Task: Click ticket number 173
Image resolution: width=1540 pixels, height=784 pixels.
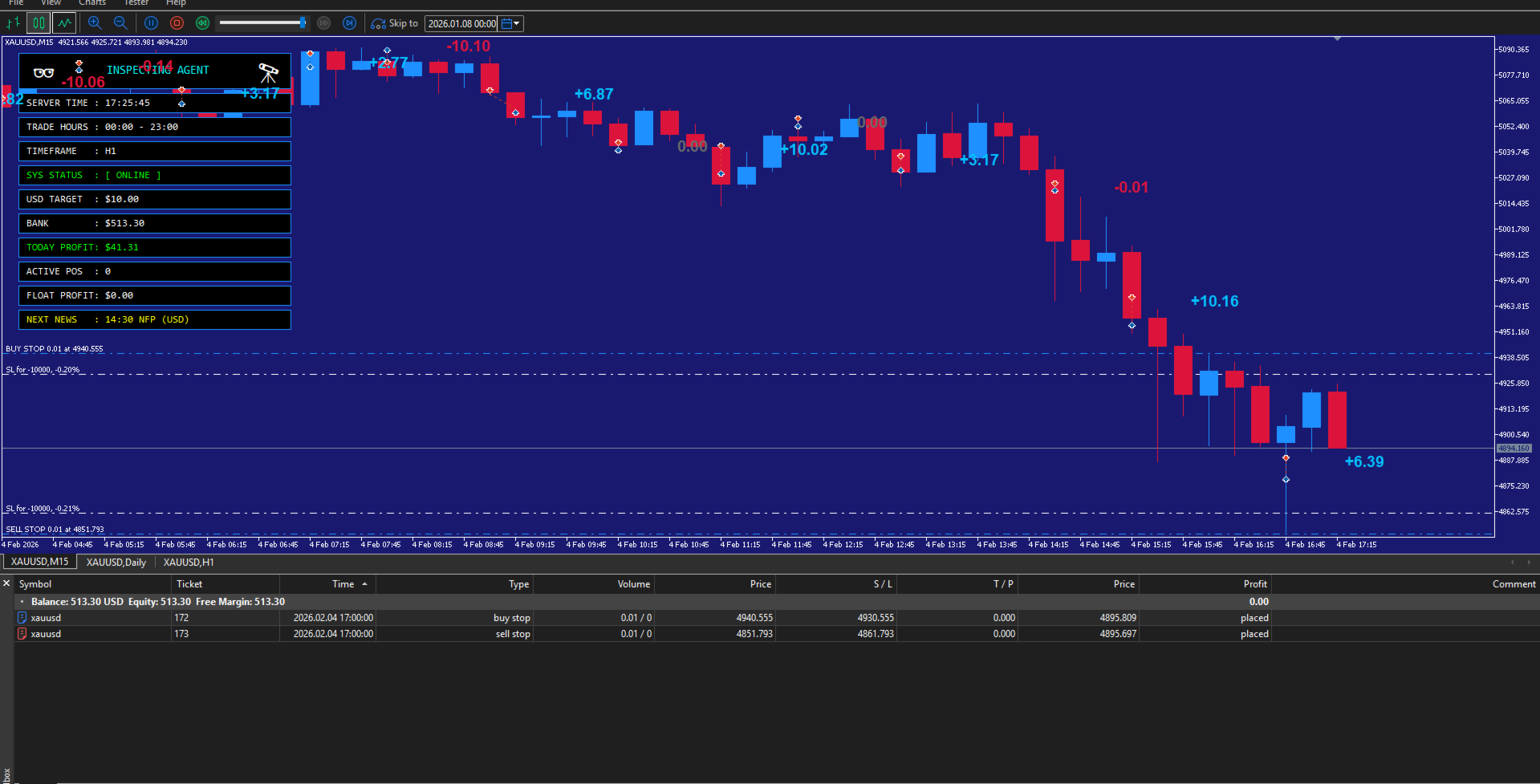Action: (x=181, y=634)
